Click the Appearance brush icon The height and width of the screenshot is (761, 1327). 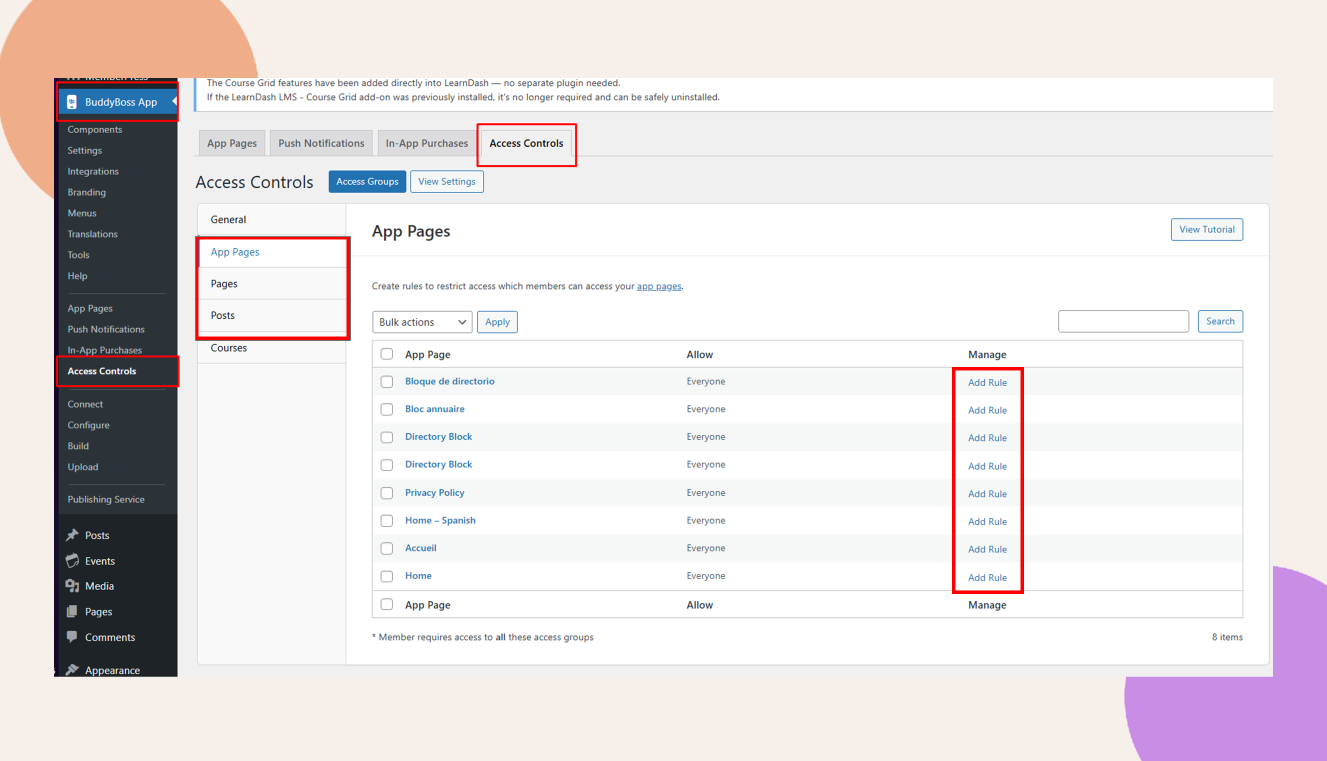tap(72, 670)
